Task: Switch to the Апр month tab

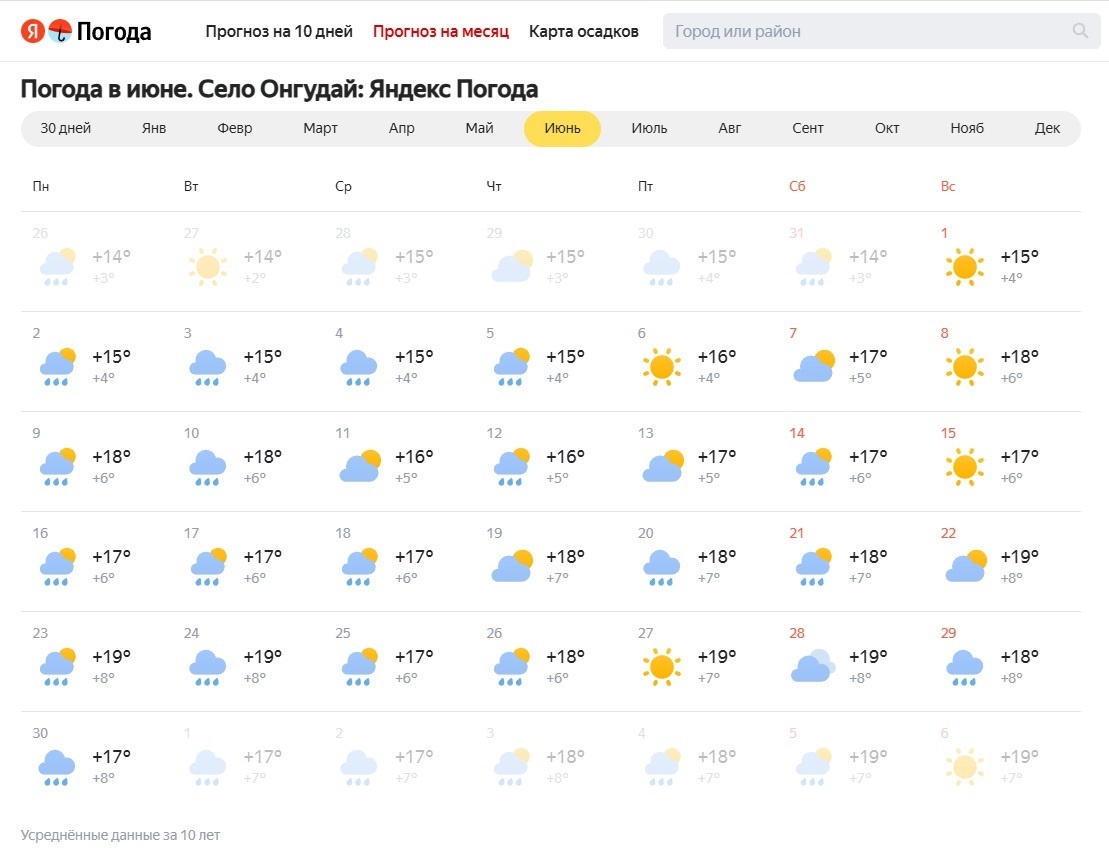Action: point(401,128)
